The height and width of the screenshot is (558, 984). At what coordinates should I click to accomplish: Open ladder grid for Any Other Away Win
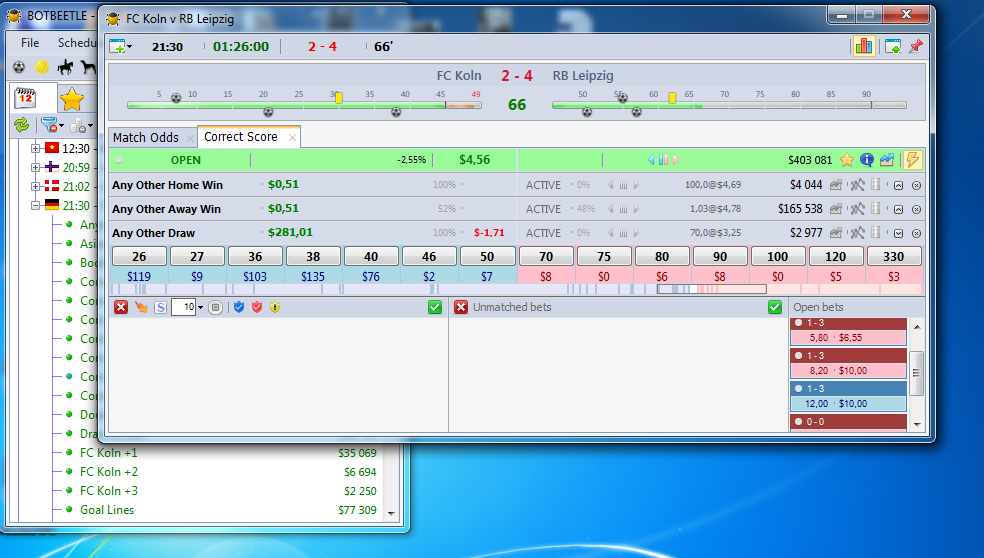click(x=876, y=208)
